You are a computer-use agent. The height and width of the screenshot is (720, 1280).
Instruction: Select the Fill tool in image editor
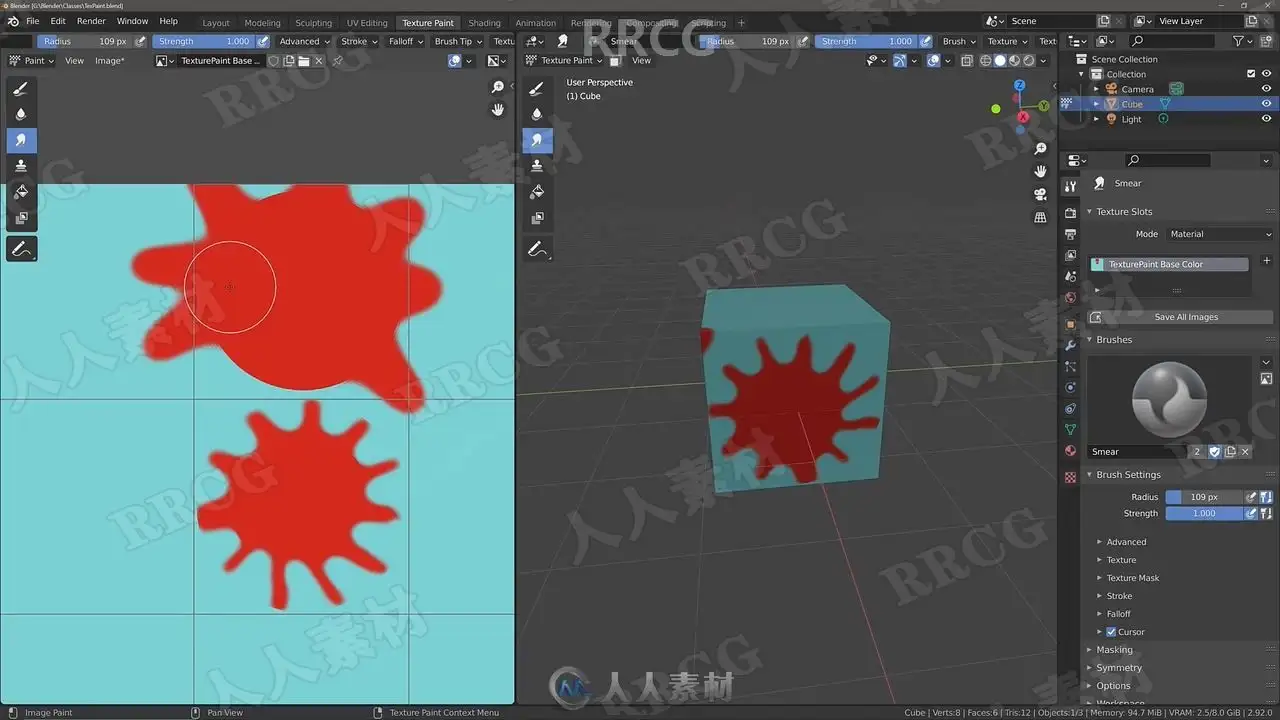click(x=21, y=191)
